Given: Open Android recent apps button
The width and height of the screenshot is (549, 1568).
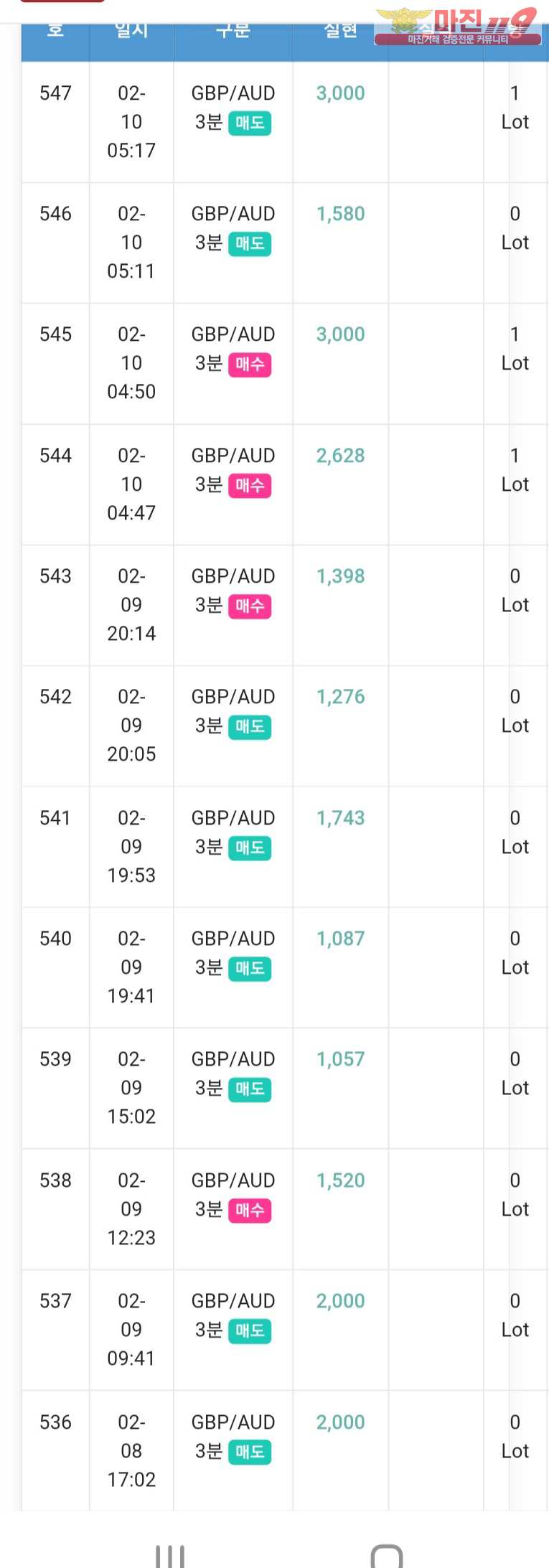Looking at the screenshot, I should click(170, 1556).
